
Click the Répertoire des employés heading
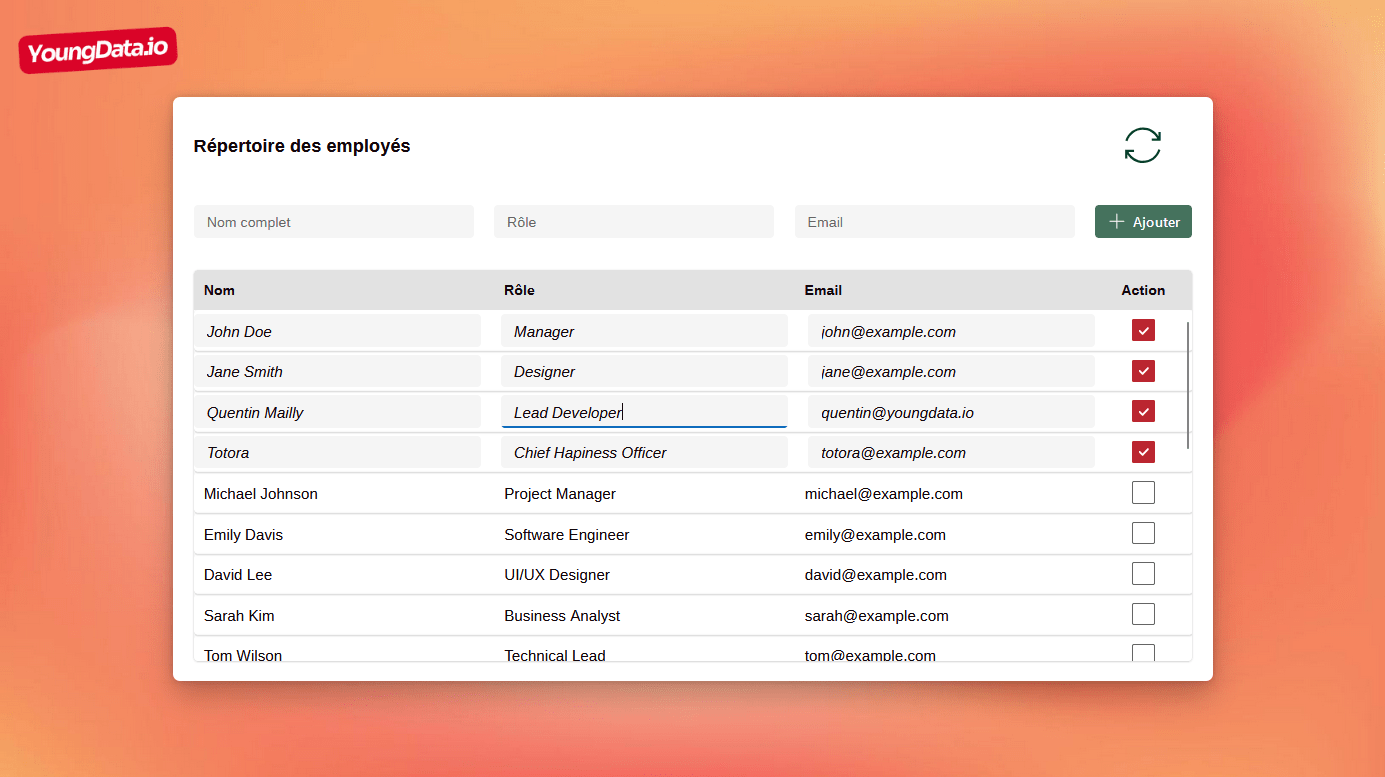click(x=302, y=146)
